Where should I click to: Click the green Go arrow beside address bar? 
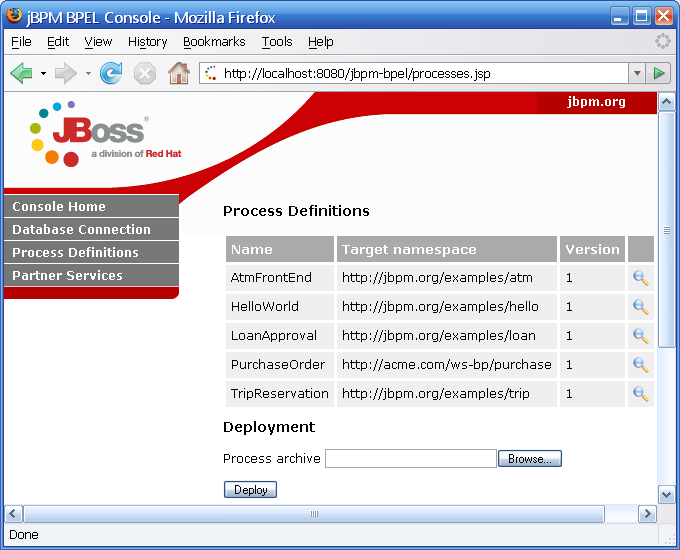(658, 73)
